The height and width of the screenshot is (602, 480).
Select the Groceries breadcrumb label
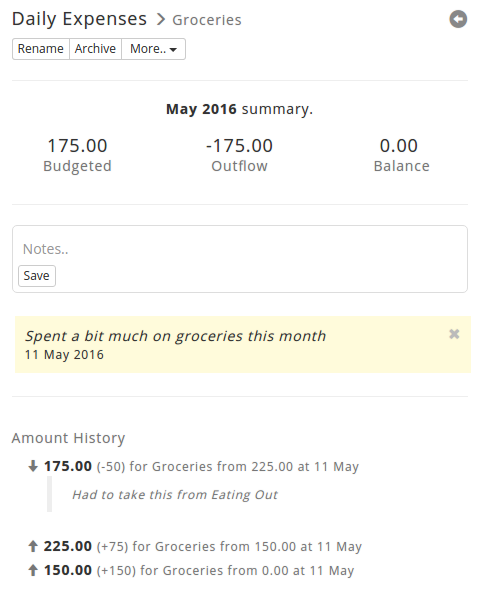tap(207, 20)
